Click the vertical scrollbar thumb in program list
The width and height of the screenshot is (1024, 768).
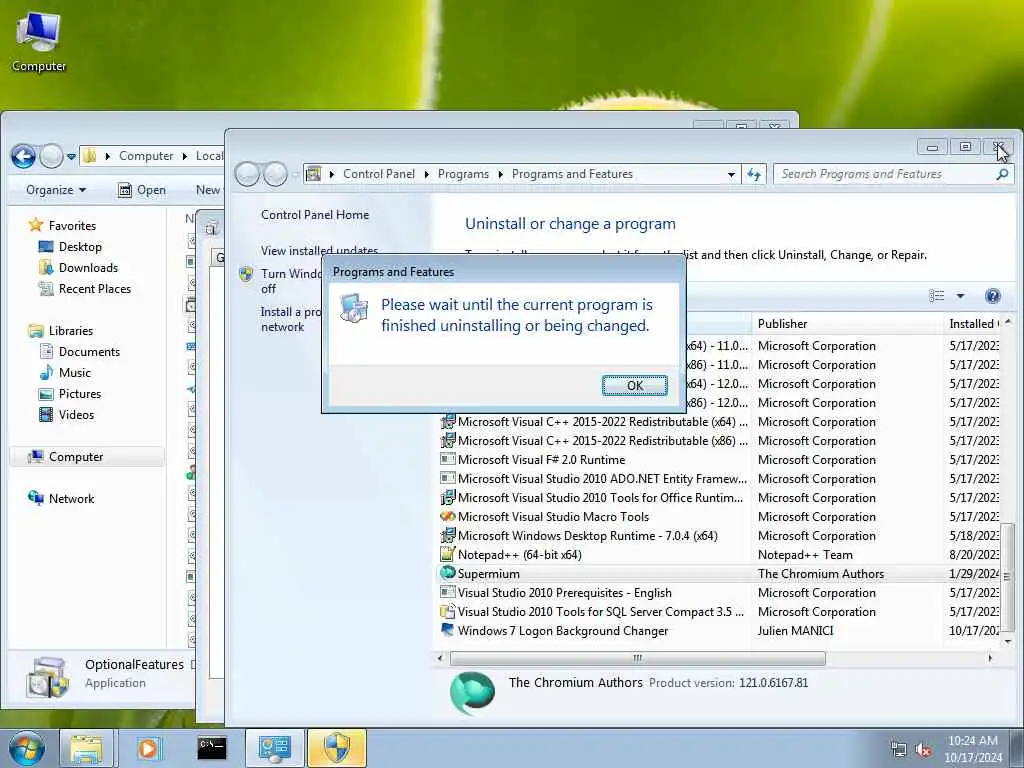1007,576
